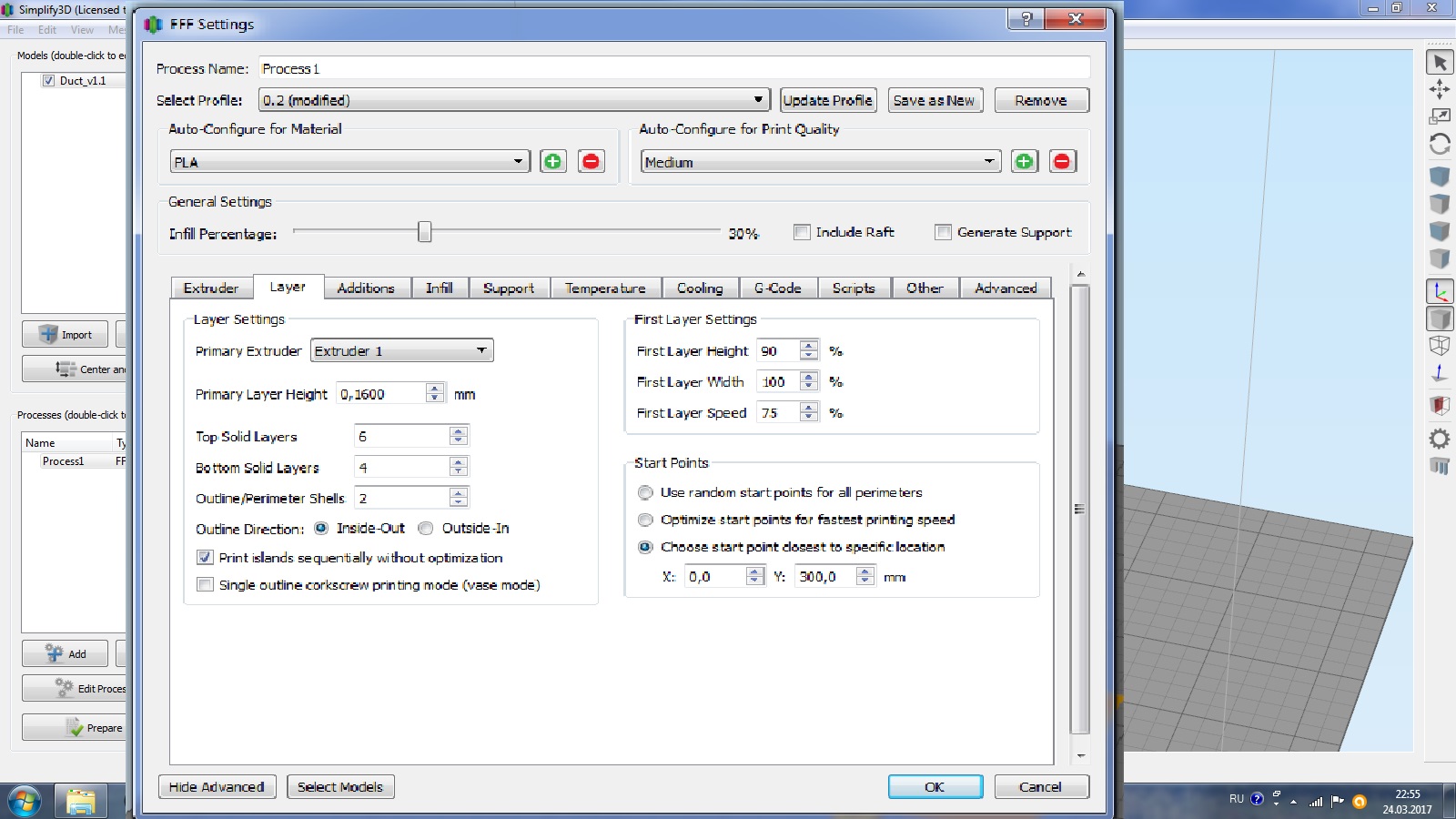Click the FFF Settings vertical scrollbar

click(1080, 510)
